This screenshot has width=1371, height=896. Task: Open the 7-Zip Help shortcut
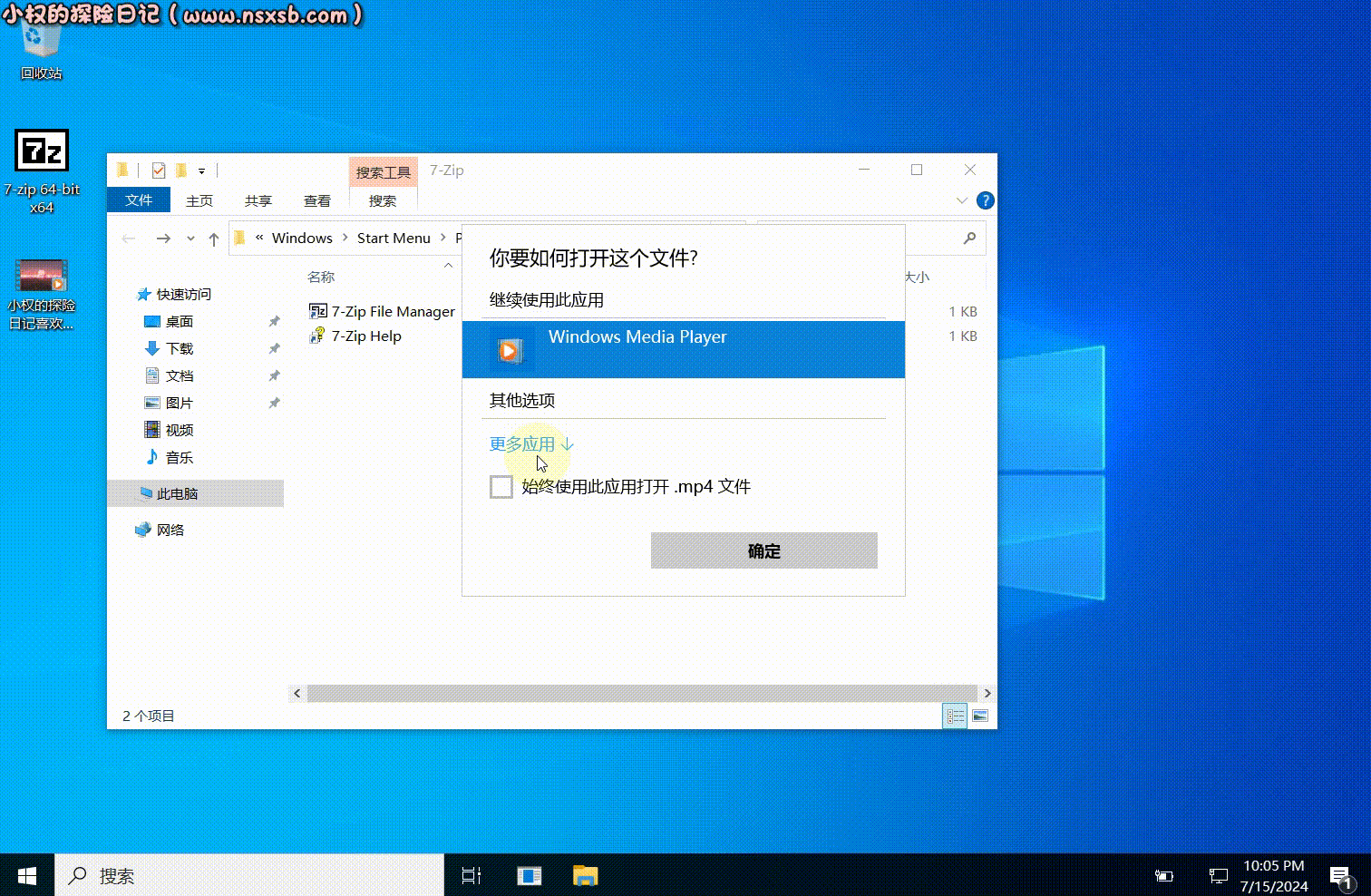click(355, 336)
